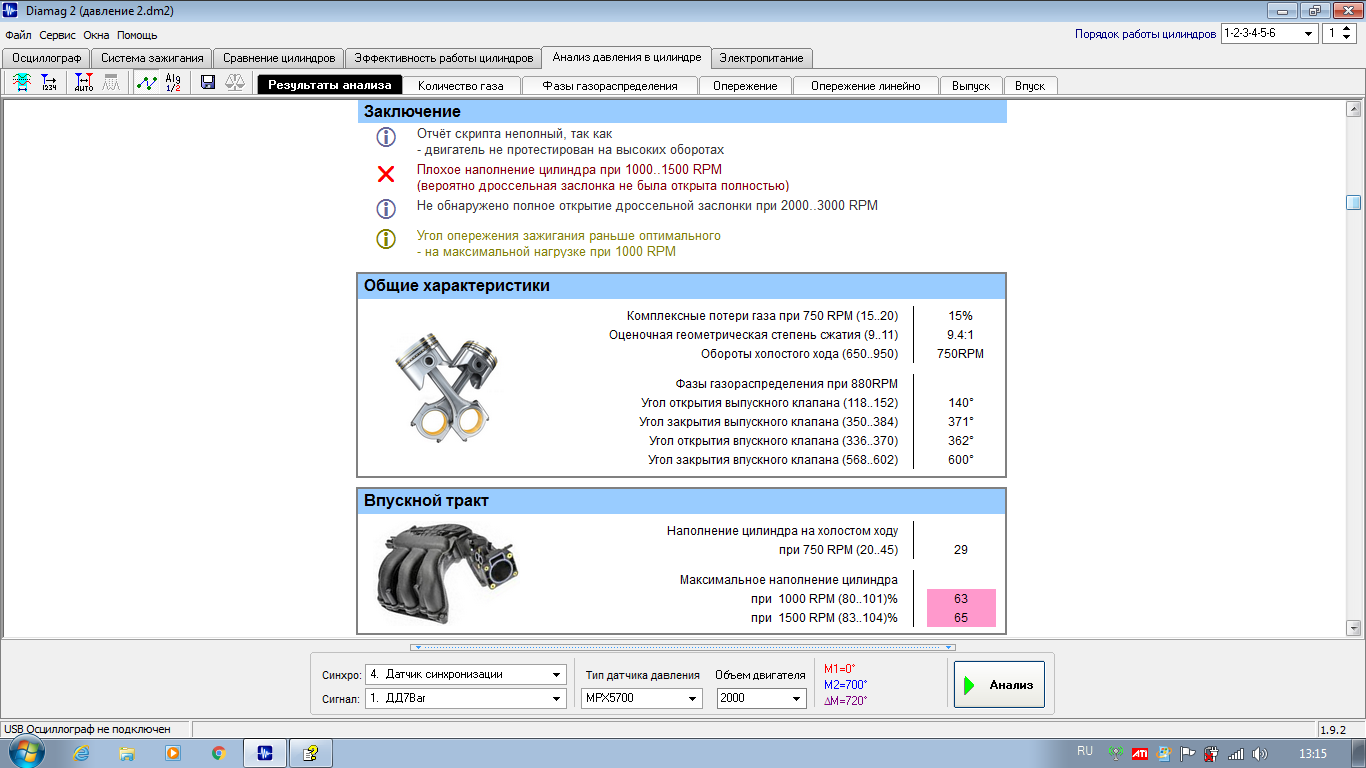The height and width of the screenshot is (768, 1366).
Task: Open the Окна menu
Action: (x=96, y=34)
